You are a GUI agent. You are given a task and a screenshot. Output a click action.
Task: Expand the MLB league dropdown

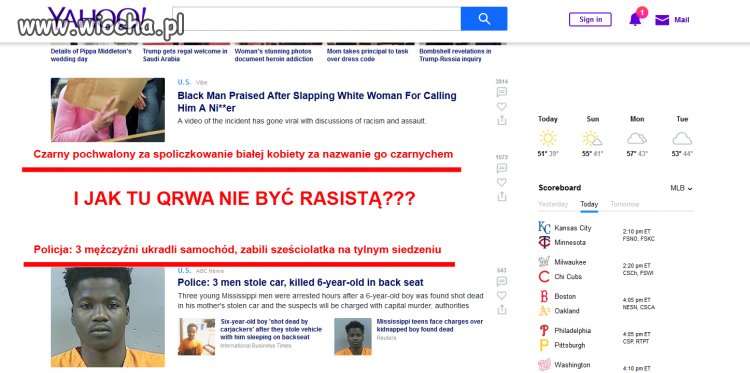tap(681, 188)
